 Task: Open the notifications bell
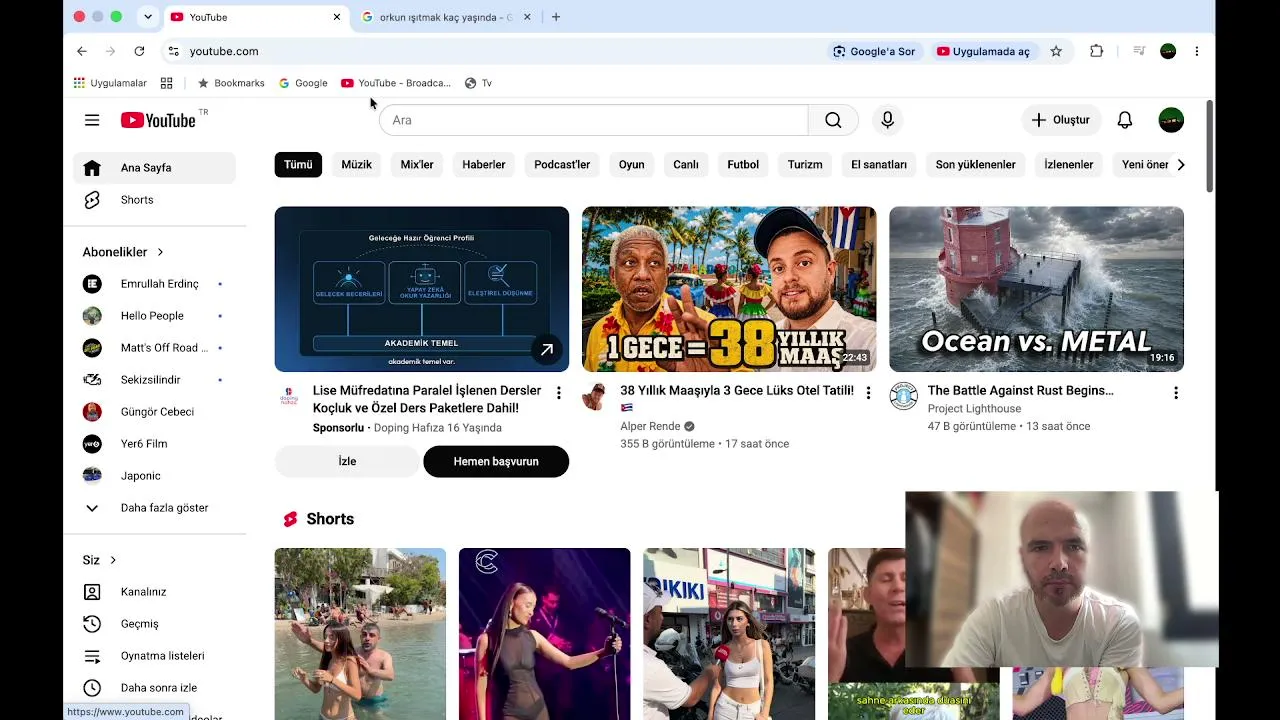[x=1125, y=120]
